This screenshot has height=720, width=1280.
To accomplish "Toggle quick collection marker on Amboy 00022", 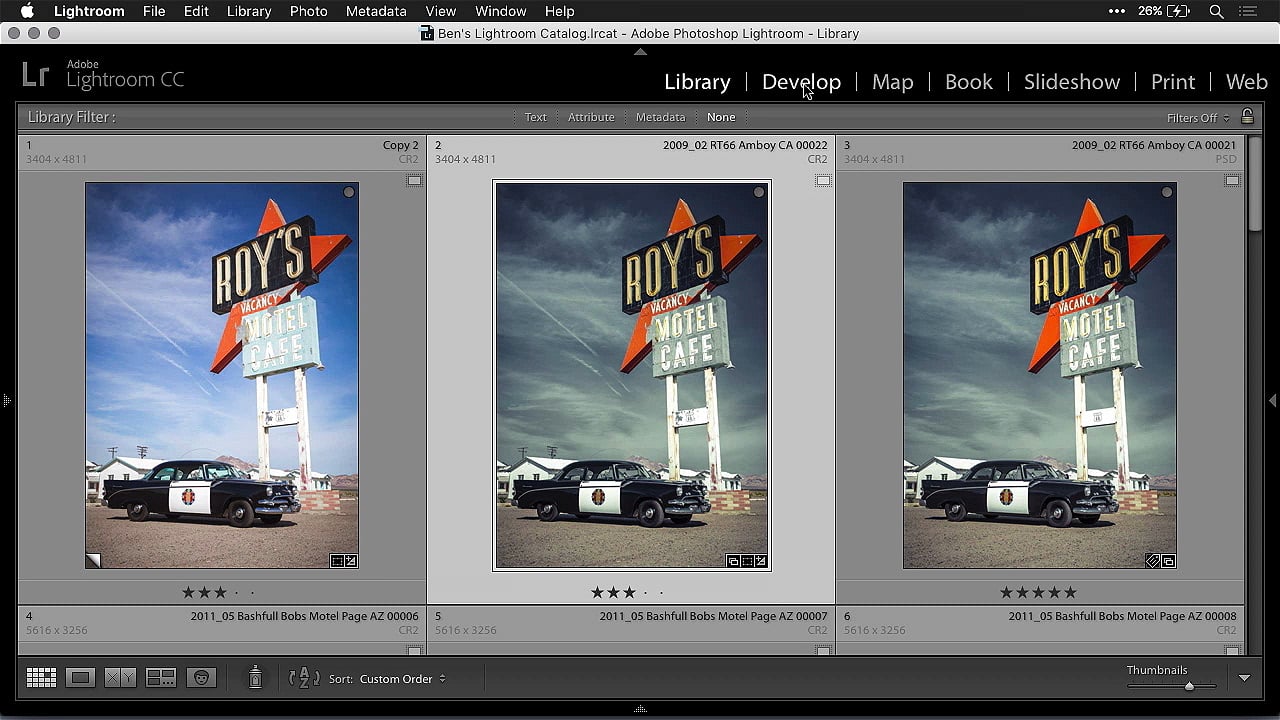I will (759, 192).
